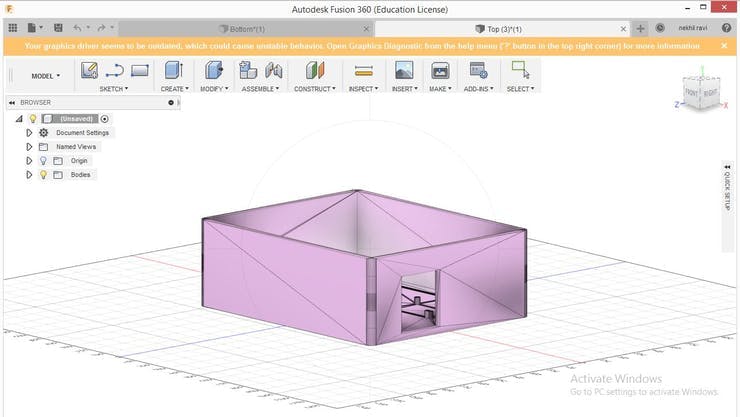
Task: Open the INSPECT dropdown menu
Action: pyautogui.click(x=363, y=89)
